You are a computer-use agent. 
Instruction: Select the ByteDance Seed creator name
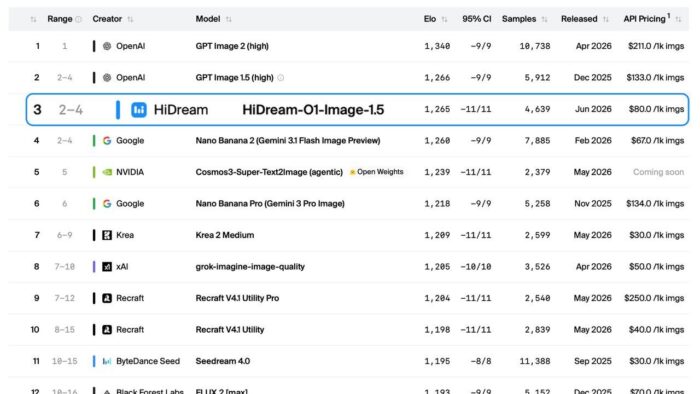(x=148, y=361)
